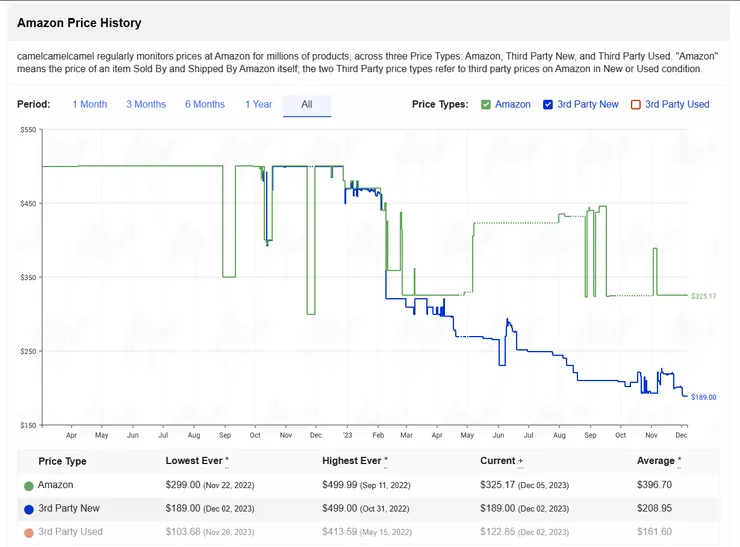Screen dimensions: 740x547
Task: Click the Highest Ever column header
Action: pos(355,461)
